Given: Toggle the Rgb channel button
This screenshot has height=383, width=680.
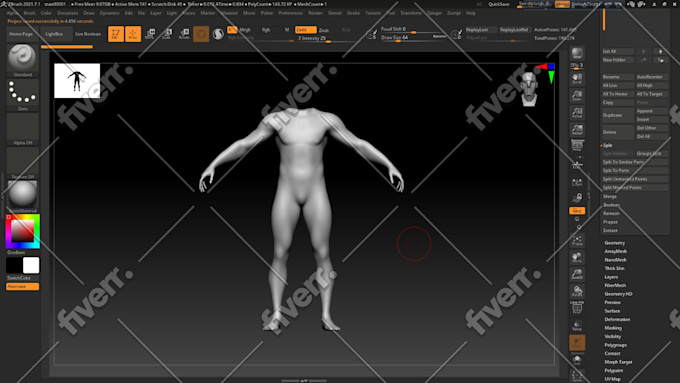Looking at the screenshot, I should point(266,29).
